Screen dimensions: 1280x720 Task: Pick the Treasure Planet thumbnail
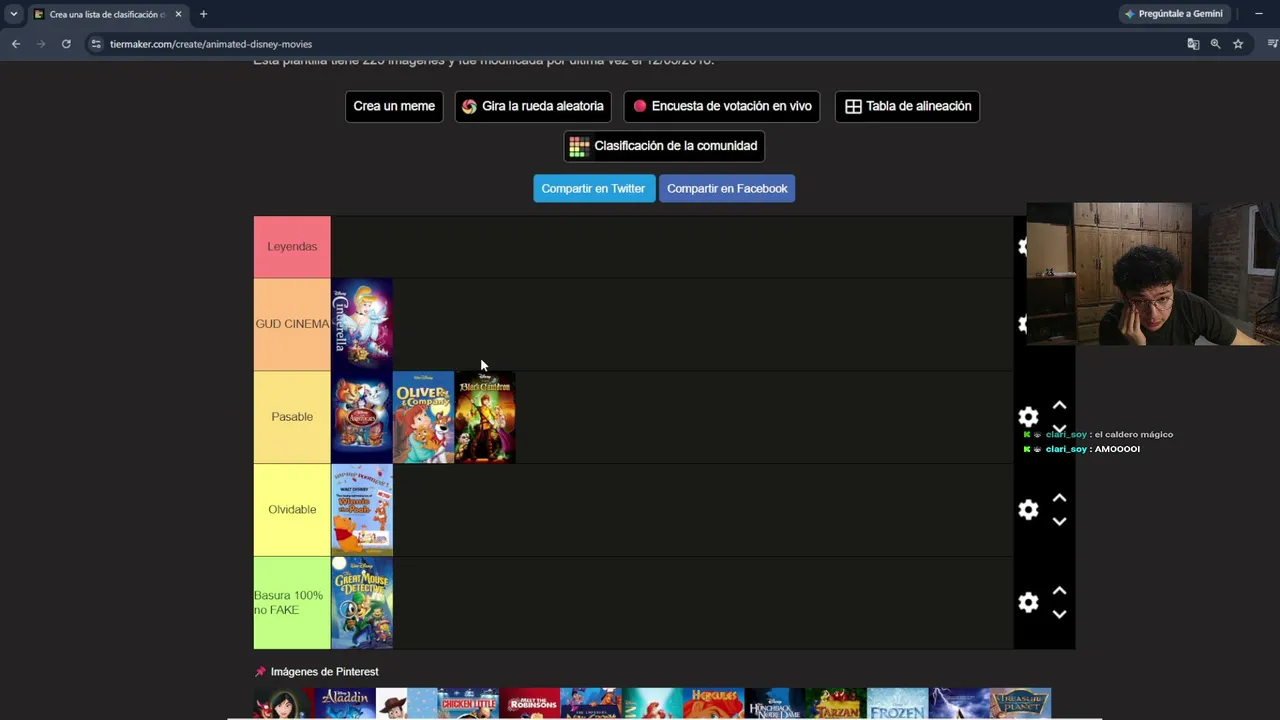(1020, 703)
